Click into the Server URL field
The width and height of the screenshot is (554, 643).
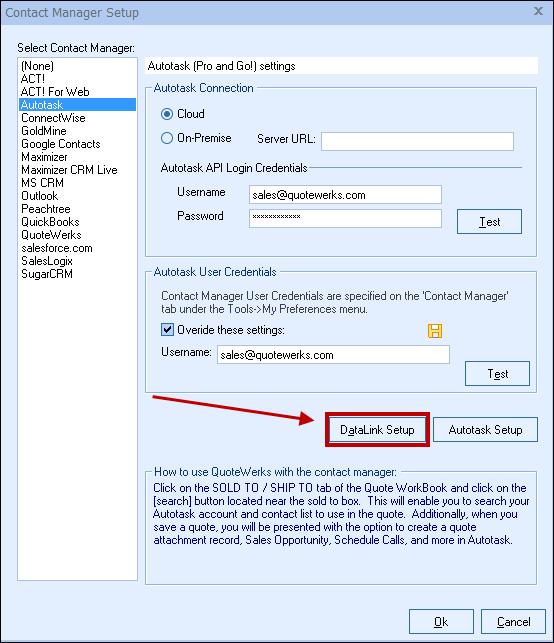[x=417, y=141]
